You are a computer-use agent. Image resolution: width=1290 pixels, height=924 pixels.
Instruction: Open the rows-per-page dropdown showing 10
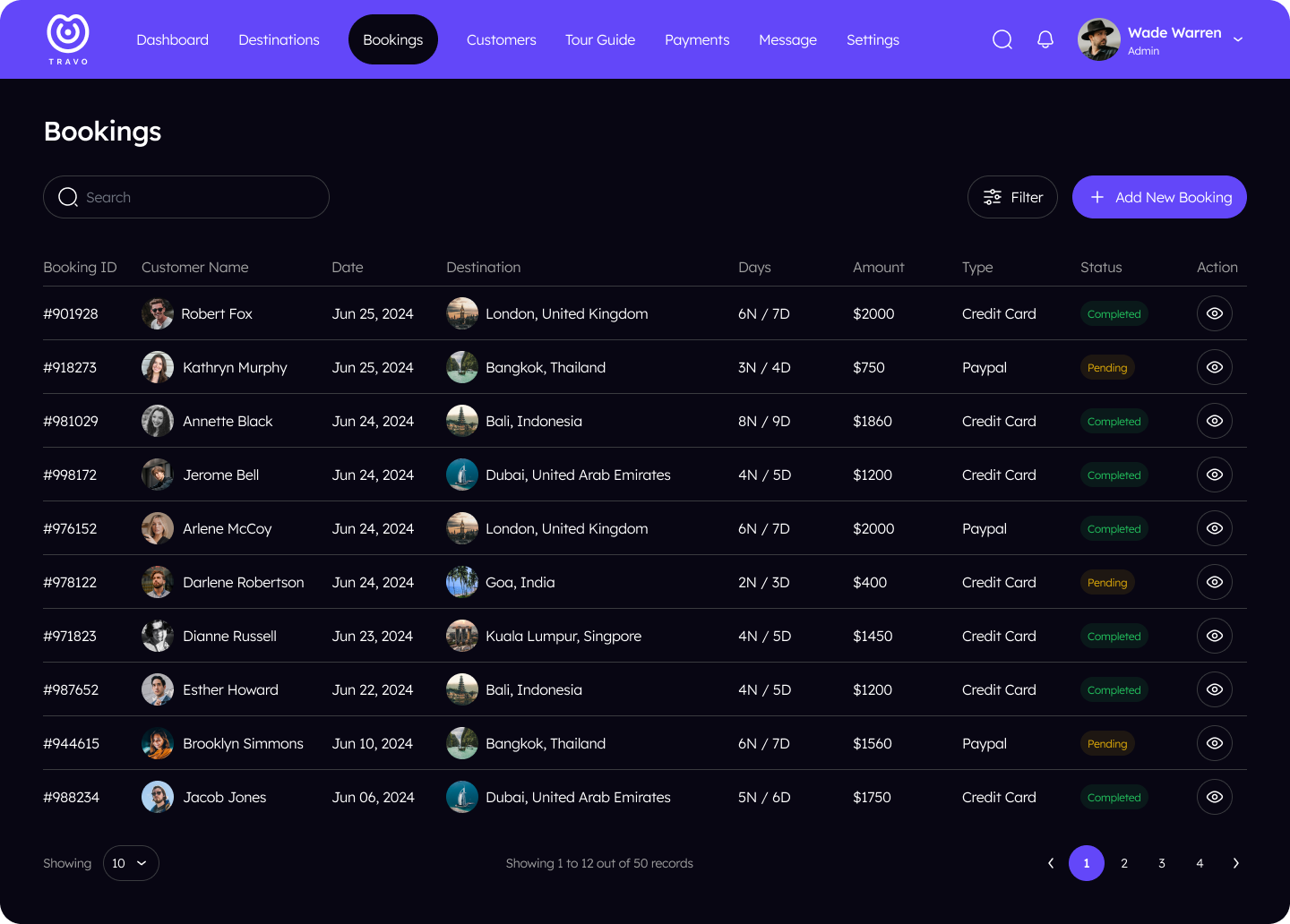(131, 863)
